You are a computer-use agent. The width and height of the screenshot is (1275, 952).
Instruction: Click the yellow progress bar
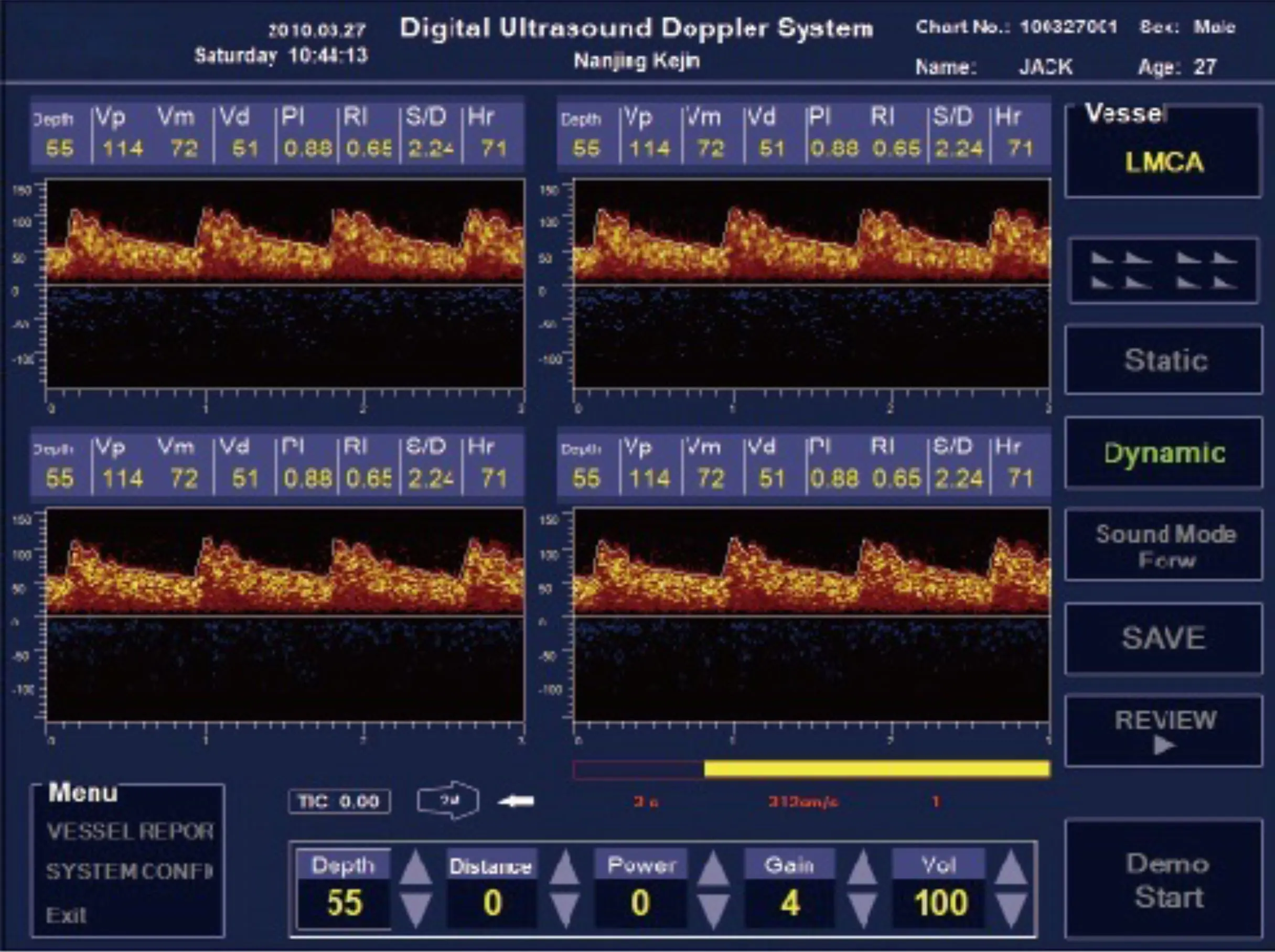pyautogui.click(x=876, y=769)
